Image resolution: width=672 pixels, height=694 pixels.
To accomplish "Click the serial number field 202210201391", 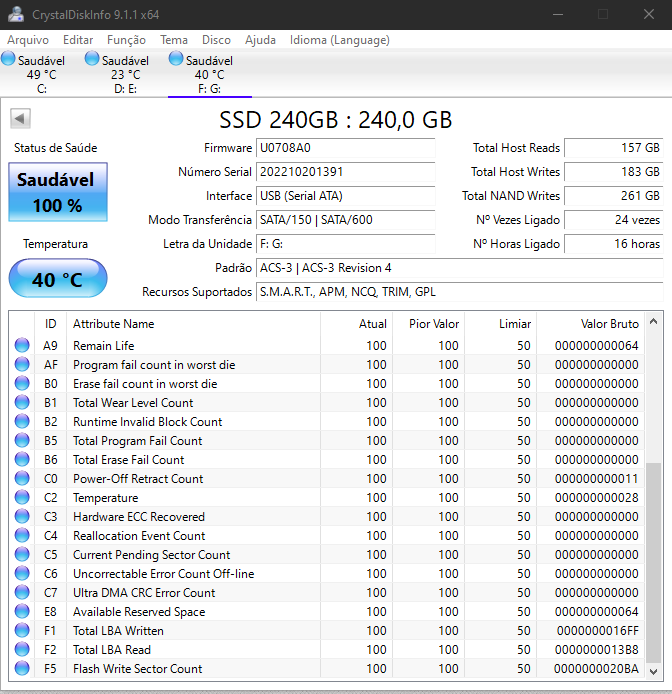I will [x=345, y=172].
